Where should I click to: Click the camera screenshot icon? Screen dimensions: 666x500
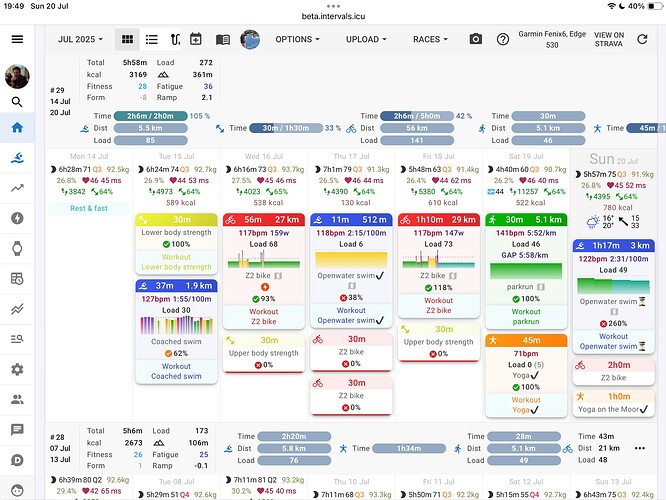tap(475, 39)
